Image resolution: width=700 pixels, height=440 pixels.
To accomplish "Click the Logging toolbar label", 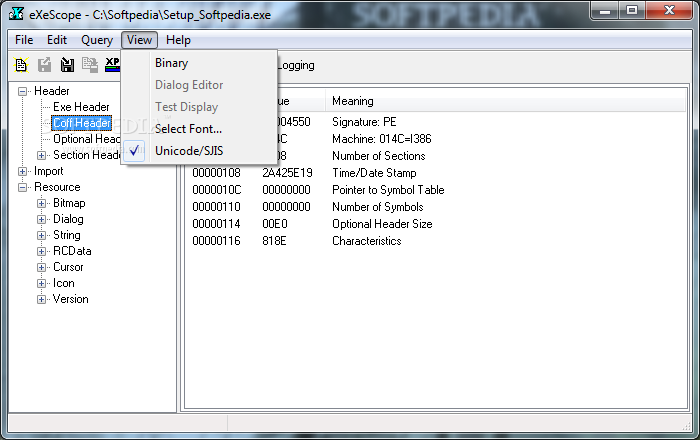I will 296,66.
